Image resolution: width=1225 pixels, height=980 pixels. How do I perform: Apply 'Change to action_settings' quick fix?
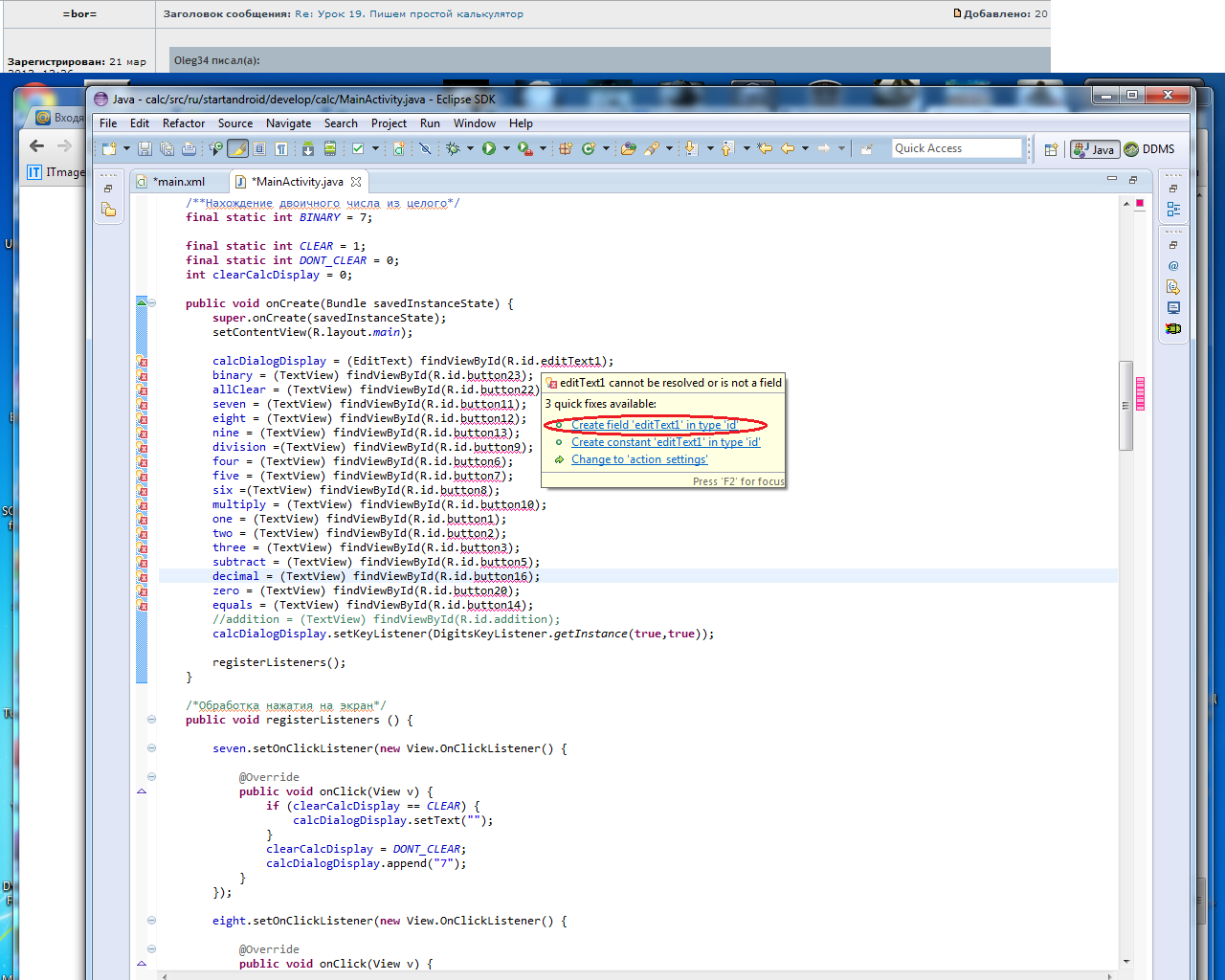pos(639,459)
